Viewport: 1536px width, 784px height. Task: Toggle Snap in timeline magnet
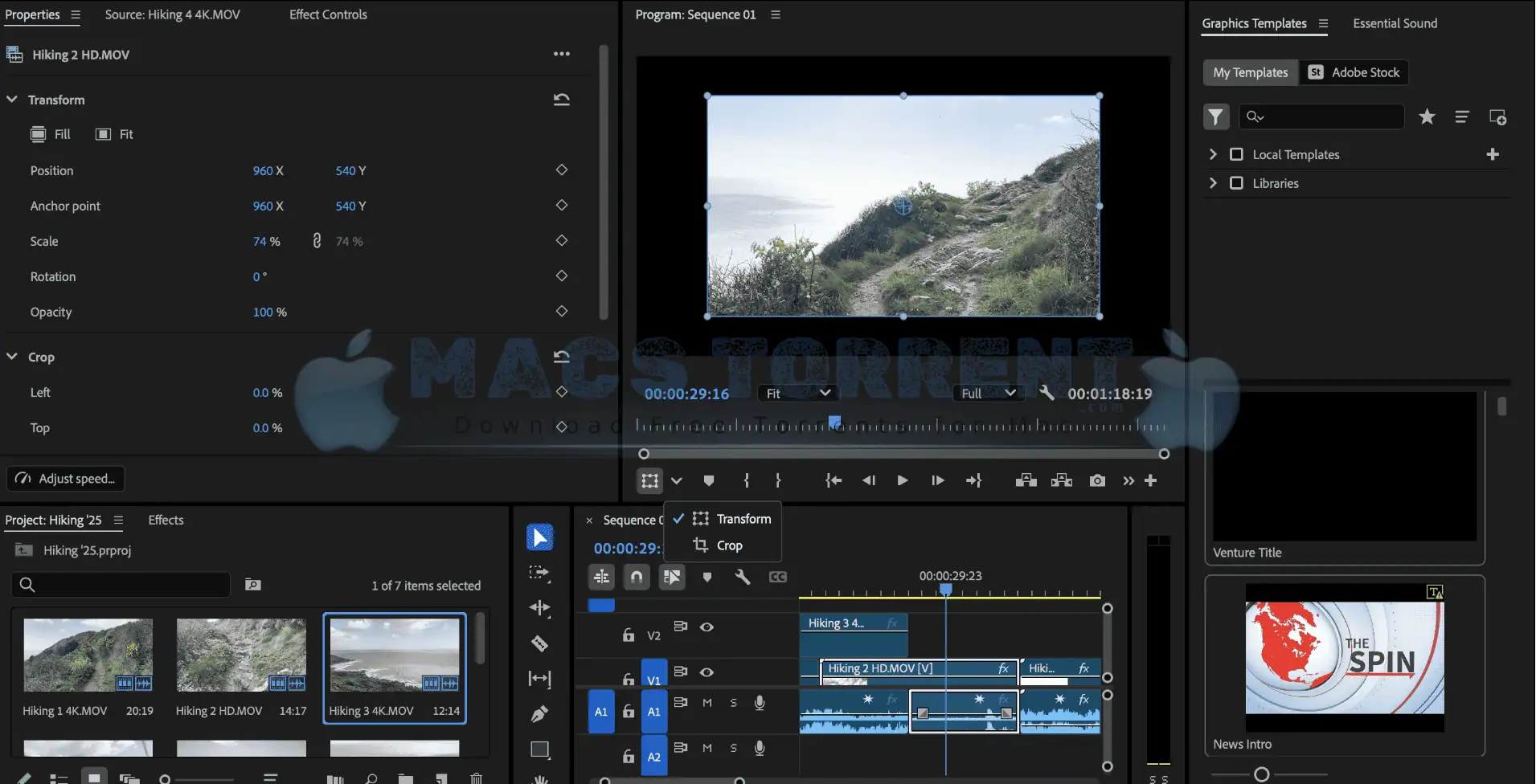[637, 577]
